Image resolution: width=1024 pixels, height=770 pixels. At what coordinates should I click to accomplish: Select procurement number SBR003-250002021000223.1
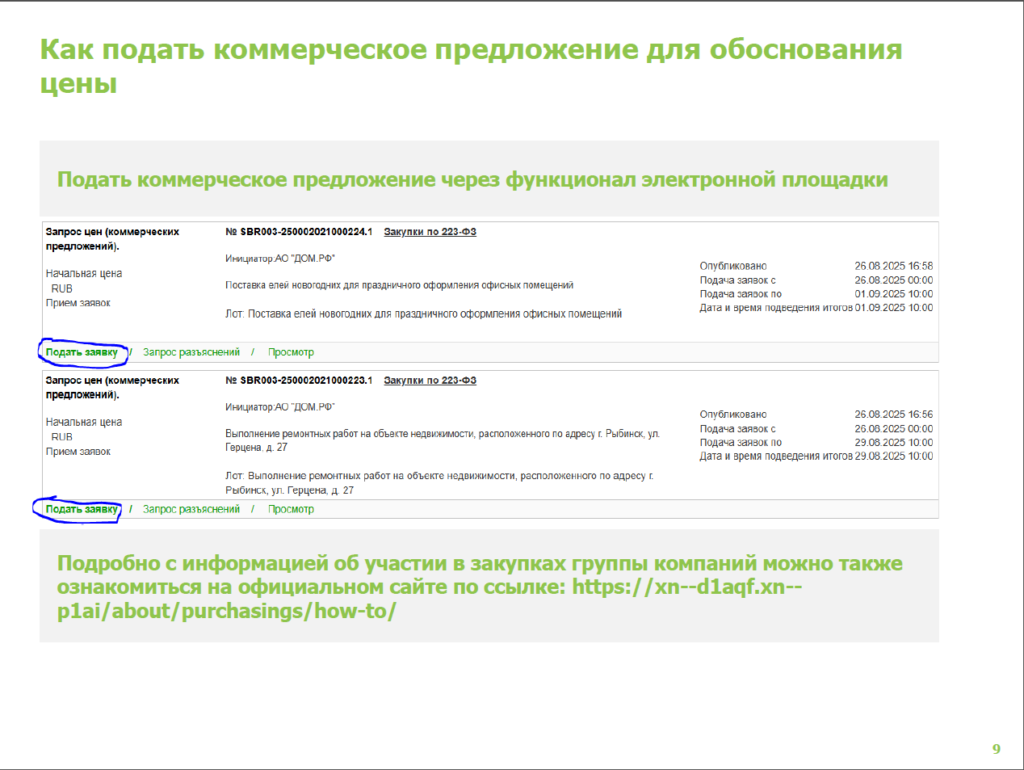pyautogui.click(x=299, y=381)
